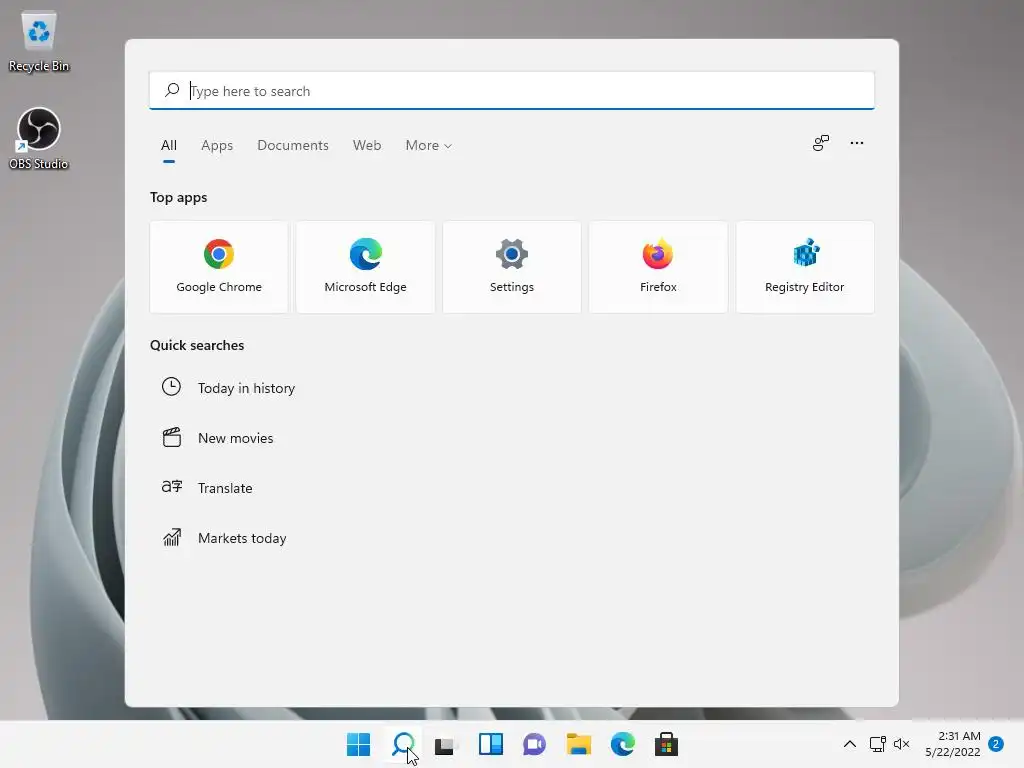Open Registry Editor from Top apps
The image size is (1024, 768).
click(x=805, y=266)
